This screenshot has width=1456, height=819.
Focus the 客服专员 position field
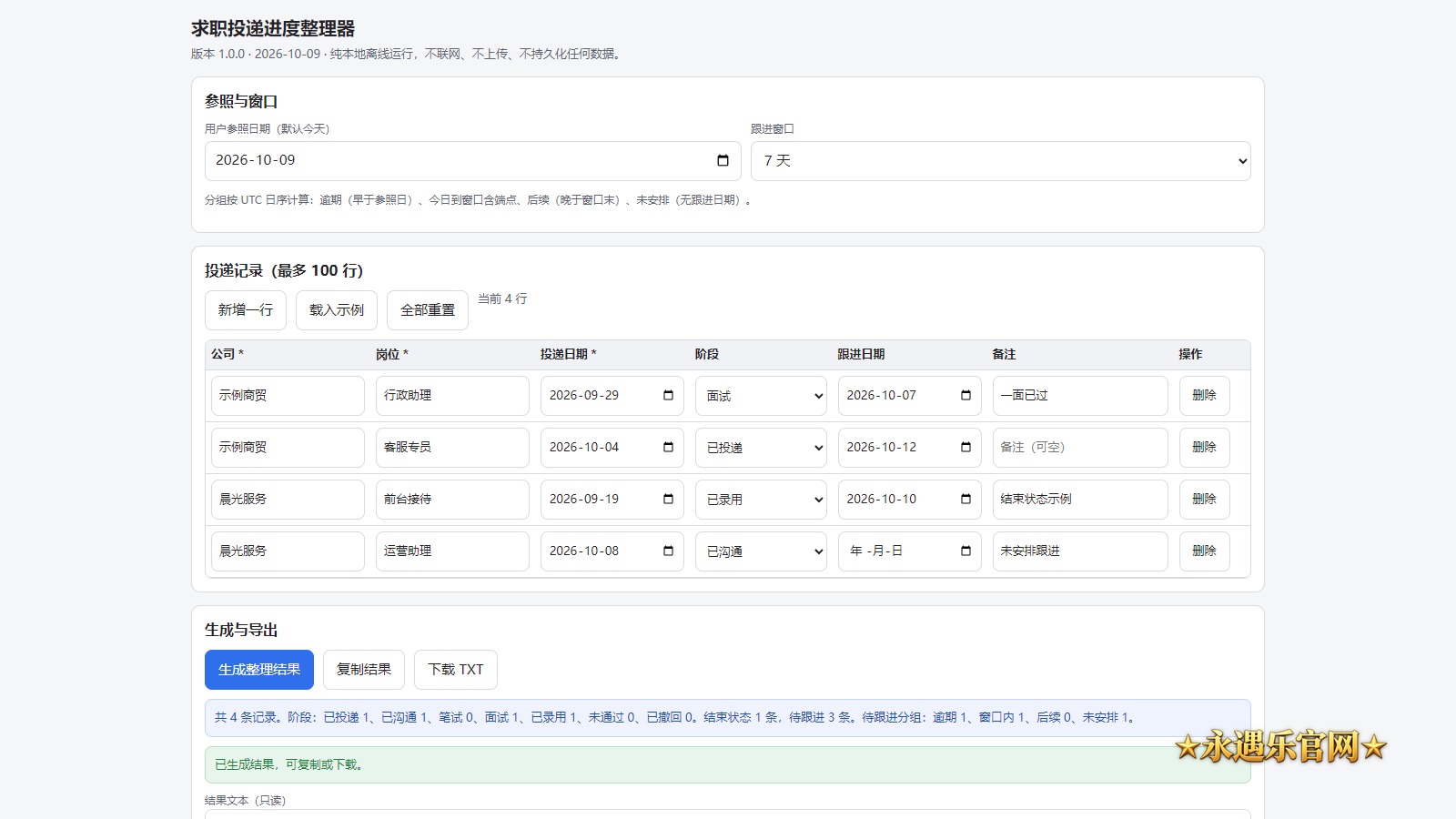(x=452, y=448)
